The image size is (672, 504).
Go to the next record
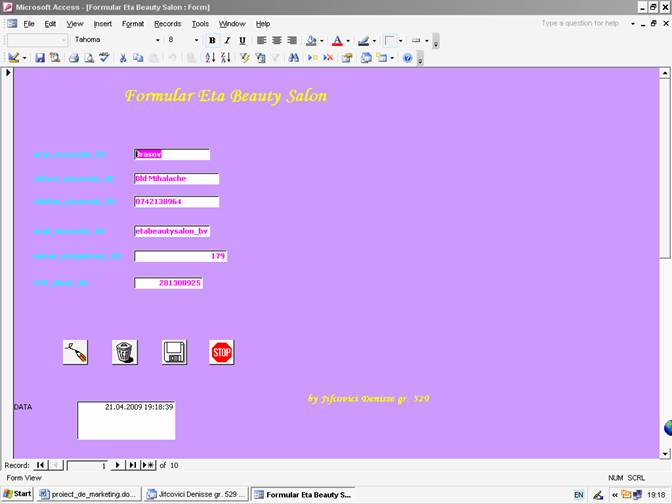[117, 465]
